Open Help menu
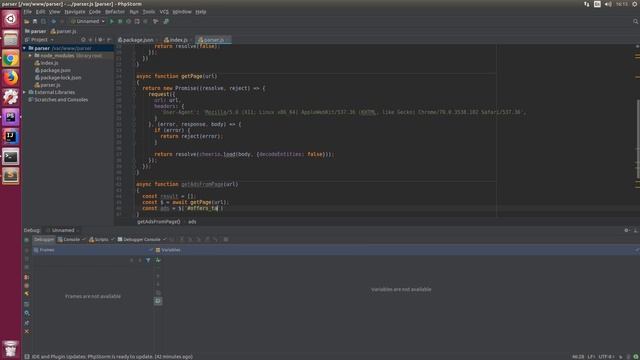640x360 pixels. click(x=200, y=12)
